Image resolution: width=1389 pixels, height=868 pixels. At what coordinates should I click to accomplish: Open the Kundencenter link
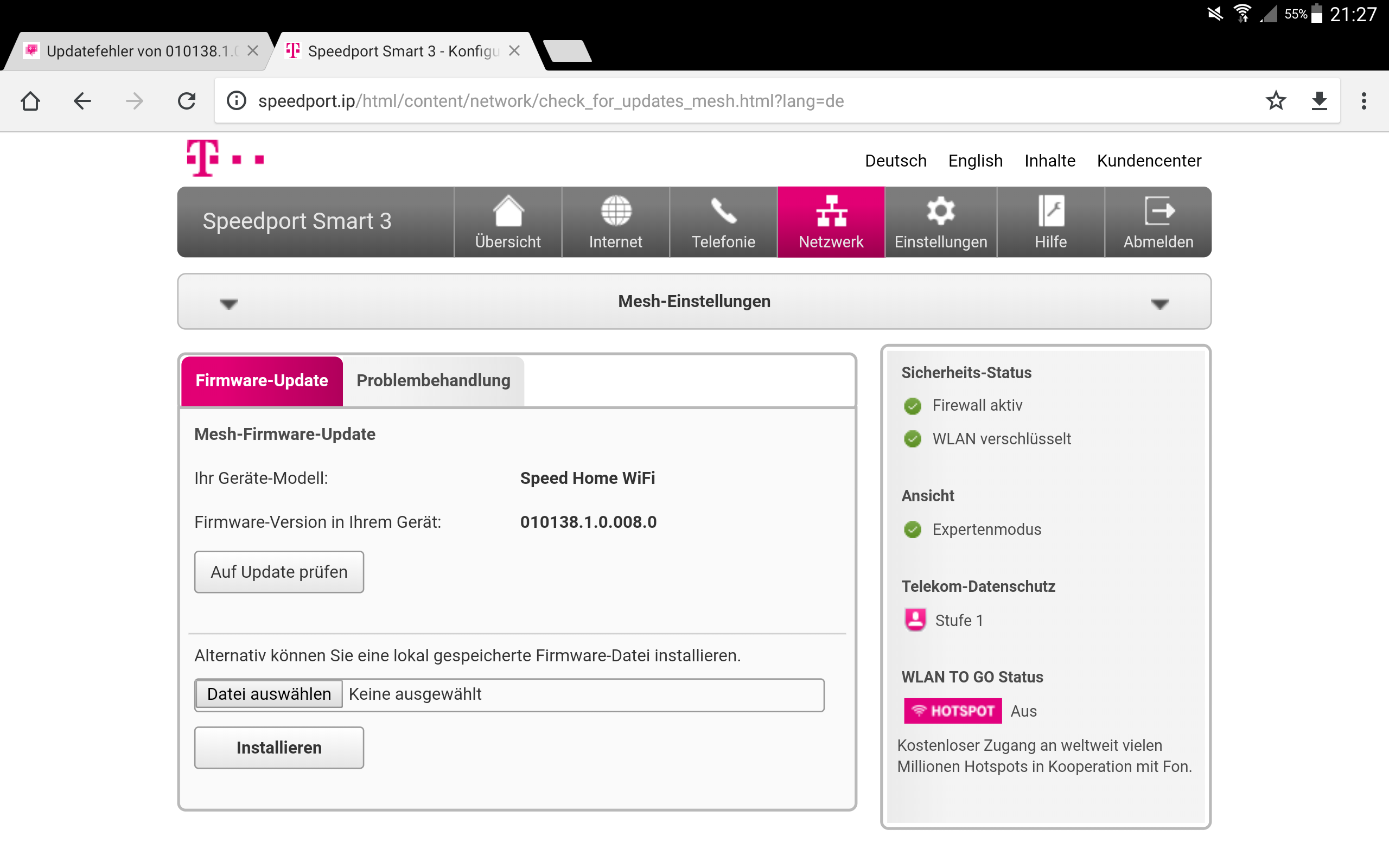click(x=1149, y=161)
